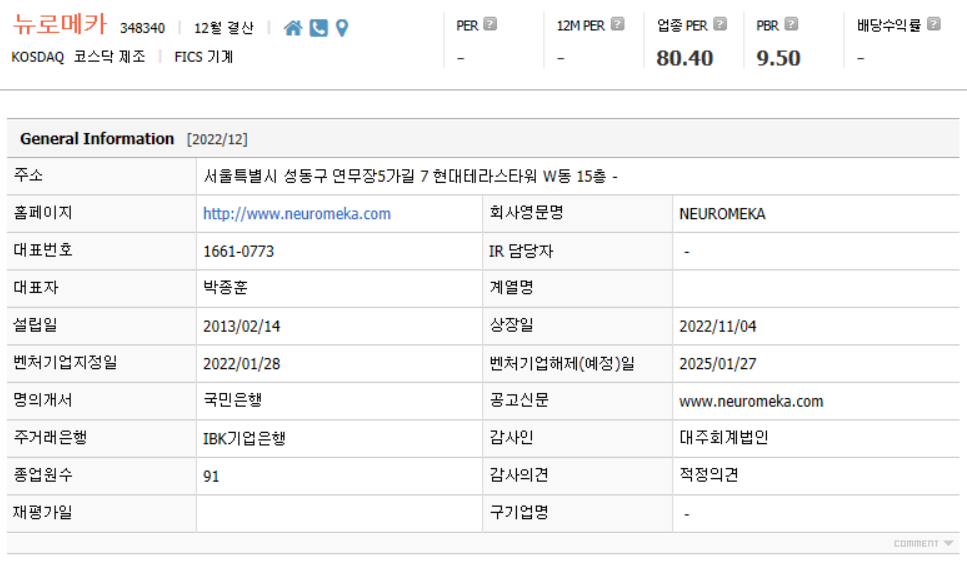Click the 명의개서 row label

(43, 400)
